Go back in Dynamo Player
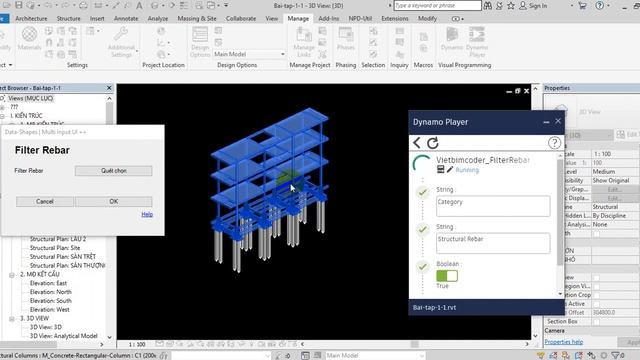The width and height of the screenshot is (640, 360). pos(416,143)
